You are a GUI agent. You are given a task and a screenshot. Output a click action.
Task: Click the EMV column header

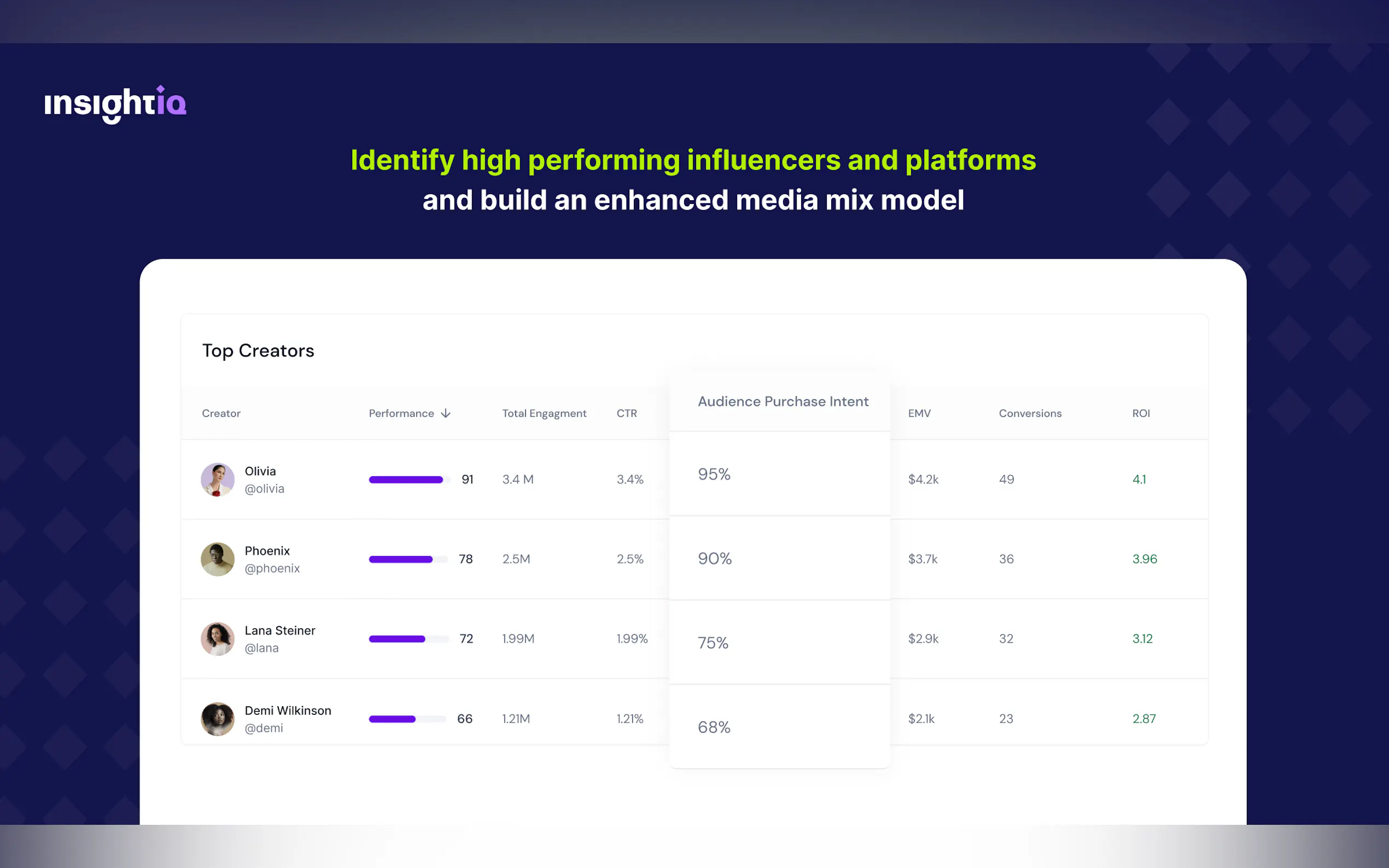coord(919,413)
